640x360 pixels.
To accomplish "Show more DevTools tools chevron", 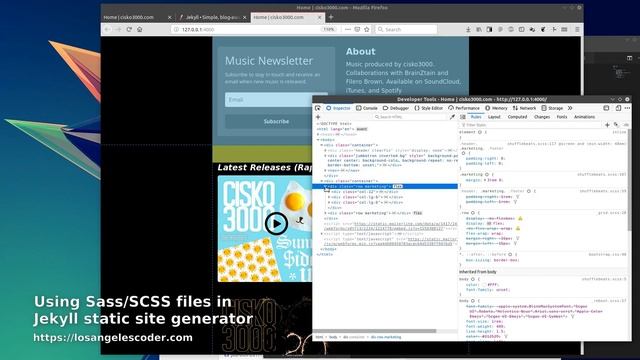I will pos(570,108).
